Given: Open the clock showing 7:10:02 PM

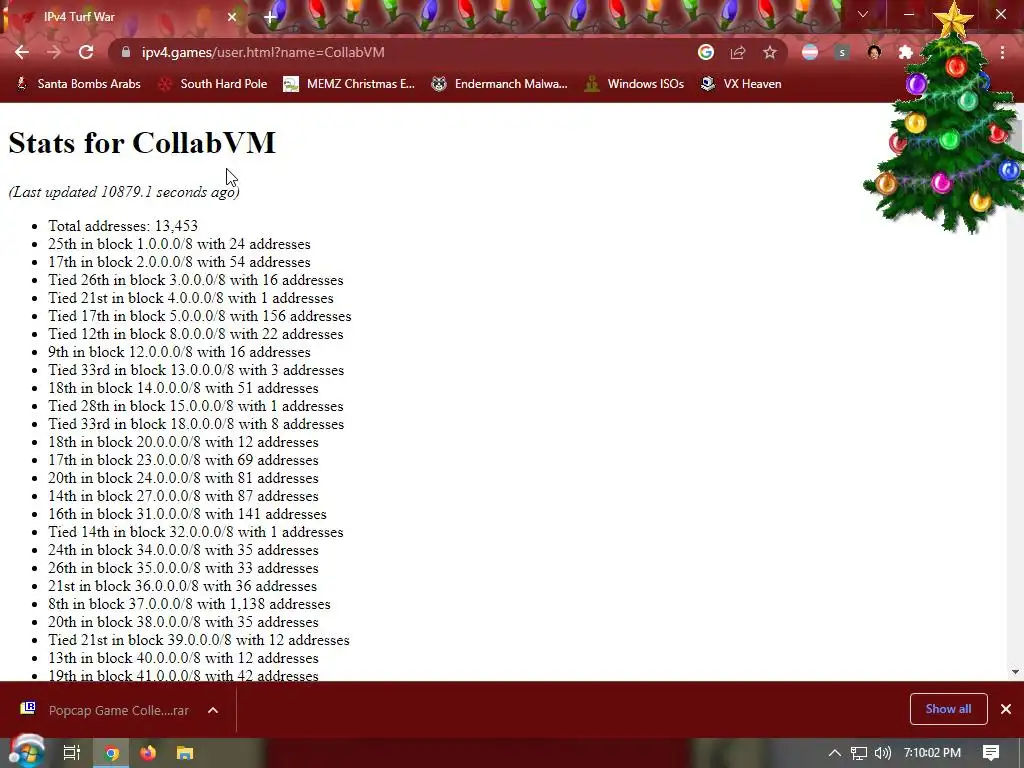Looking at the screenshot, I should (932, 753).
